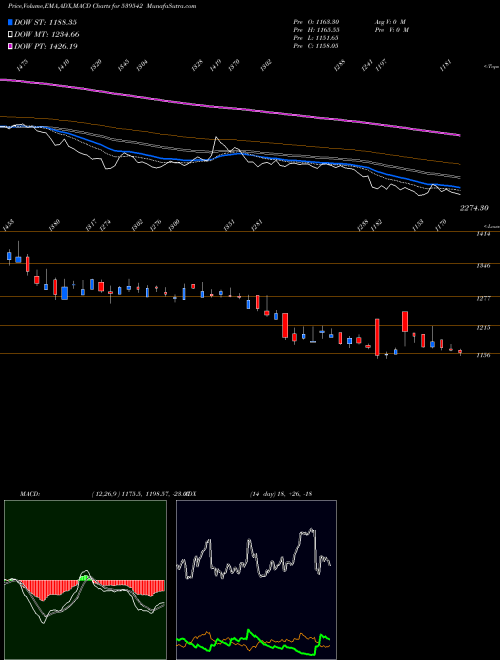Click the 'MACD:' indicator label

coord(30,494)
